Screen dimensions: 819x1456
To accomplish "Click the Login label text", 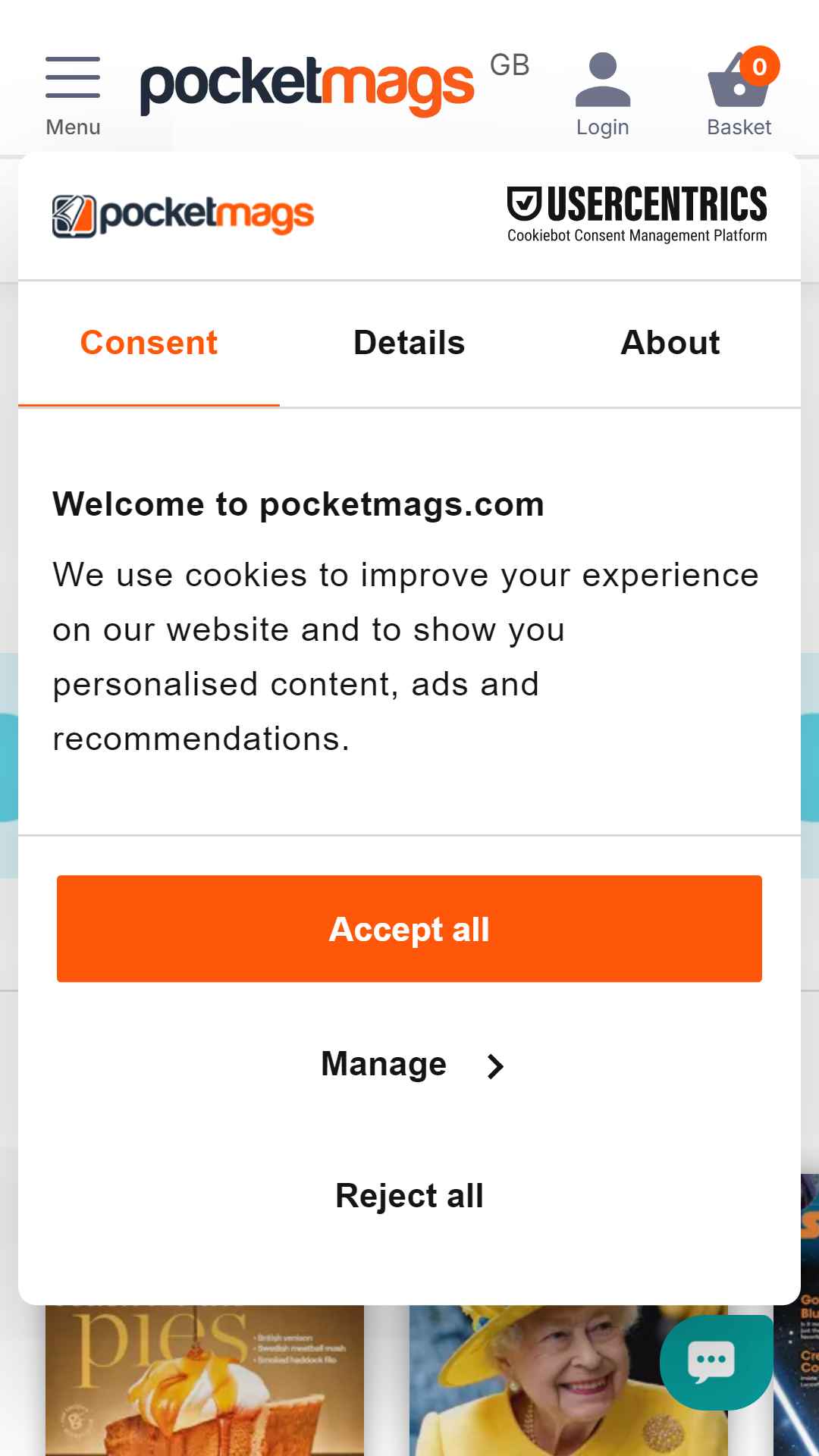I will [603, 127].
